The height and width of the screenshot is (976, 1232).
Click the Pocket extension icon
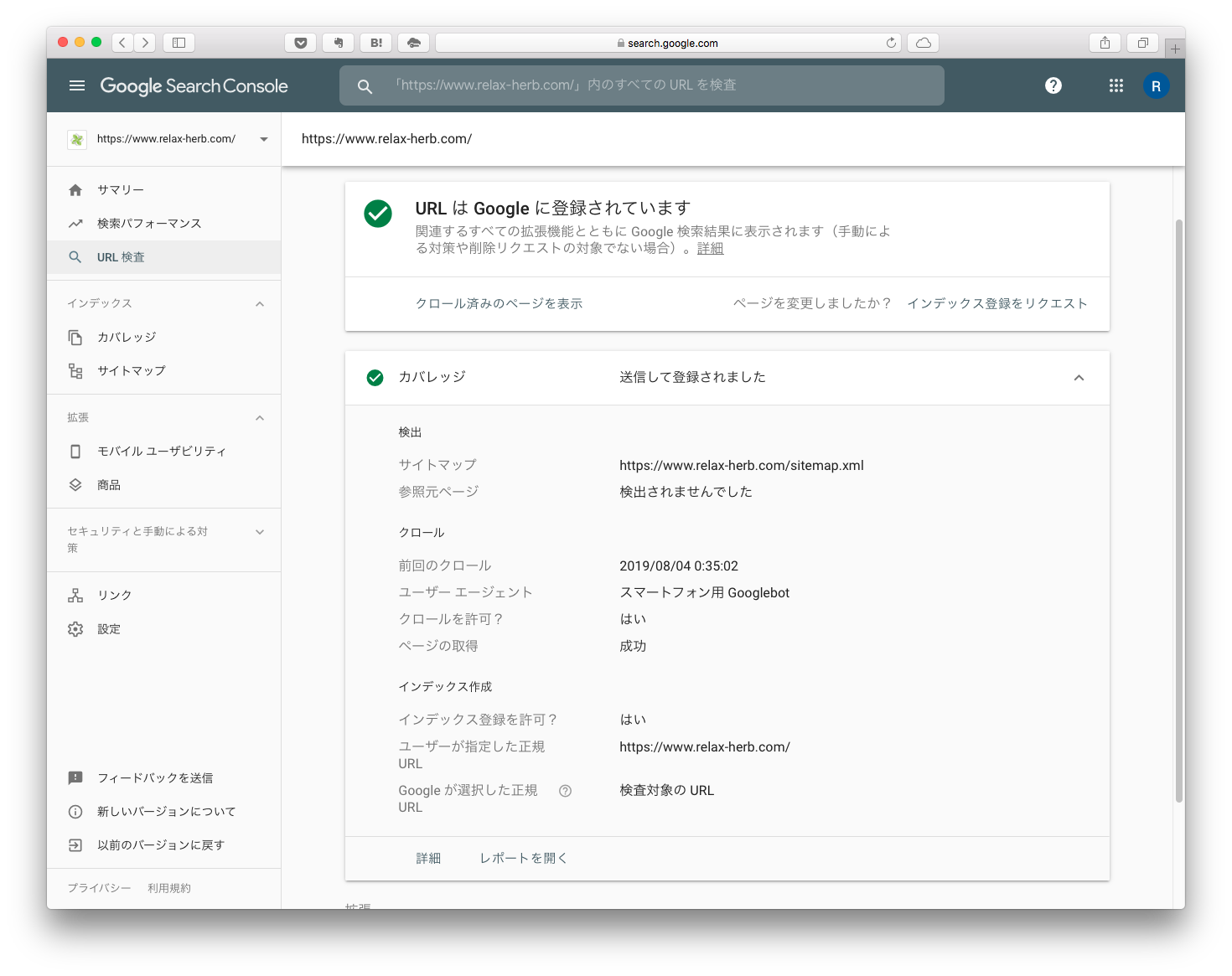click(x=301, y=43)
